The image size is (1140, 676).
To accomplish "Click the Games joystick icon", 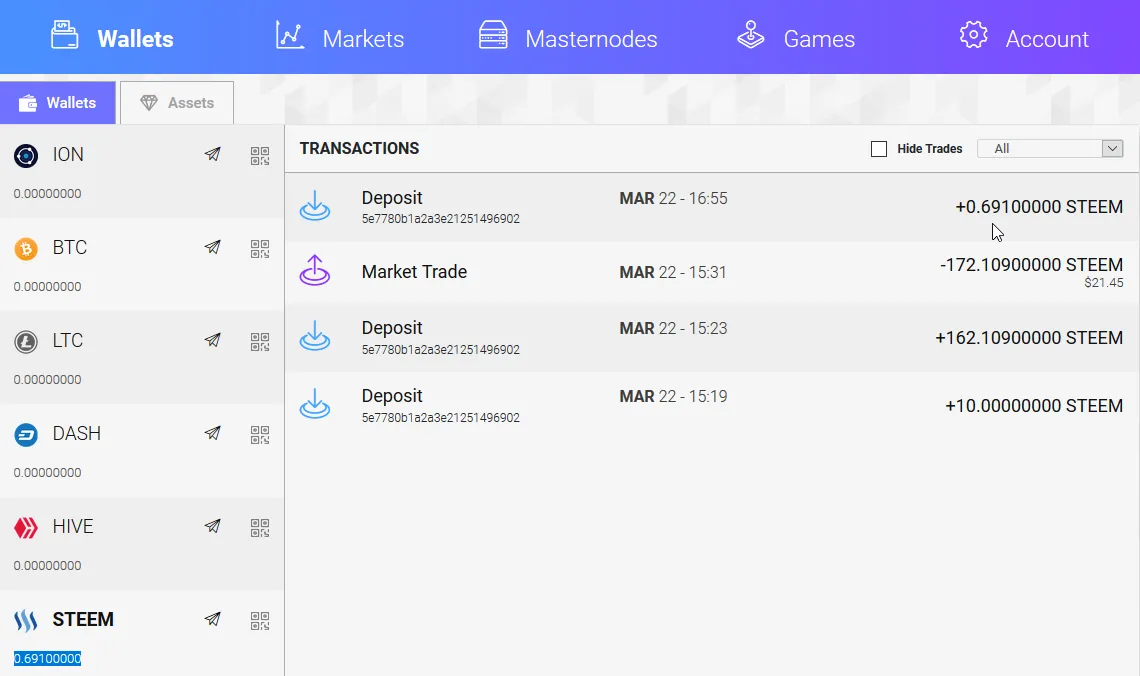I will (750, 35).
